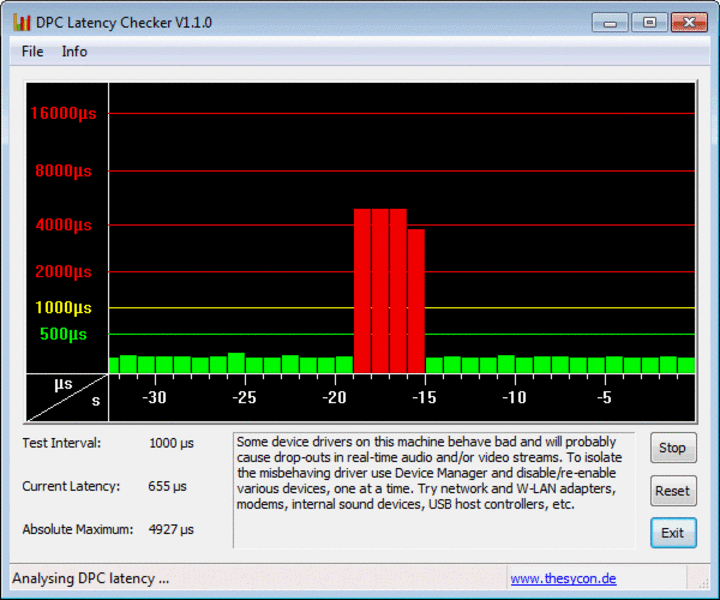Click the -10 time axis label
720x600 pixels.
pos(514,398)
